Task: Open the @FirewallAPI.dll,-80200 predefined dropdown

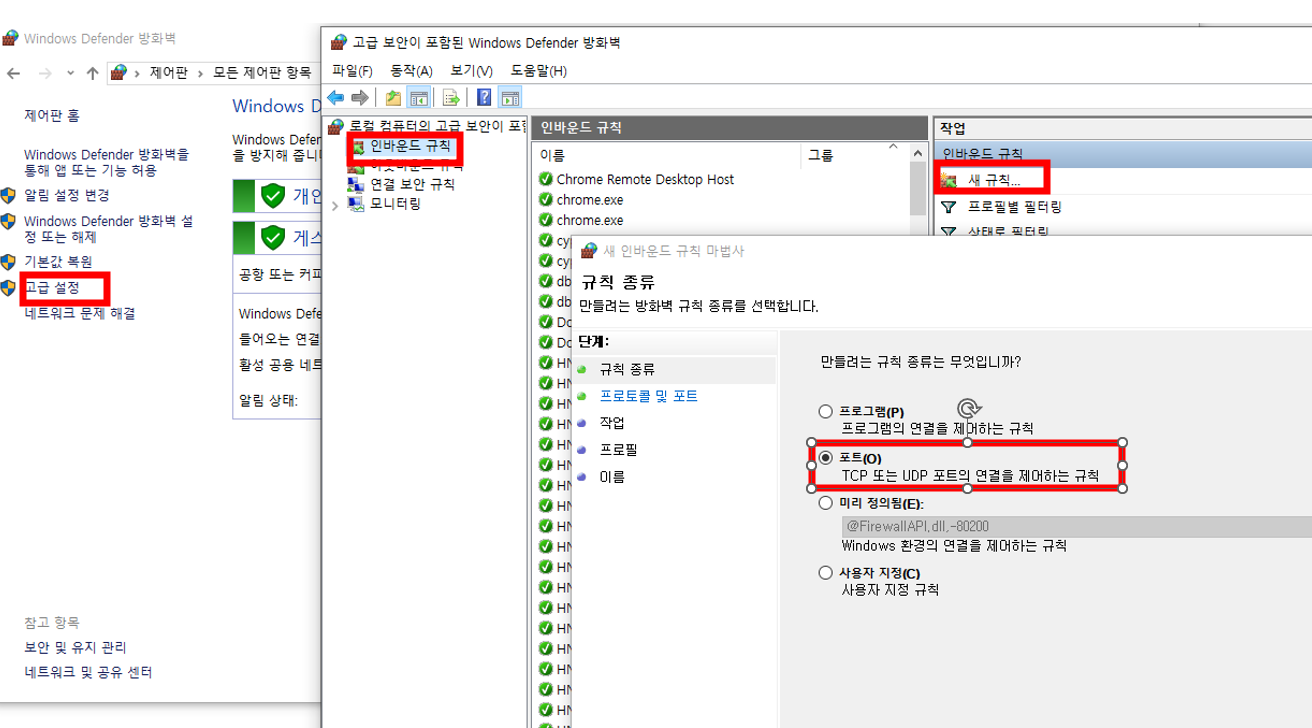Action: click(x=1076, y=526)
